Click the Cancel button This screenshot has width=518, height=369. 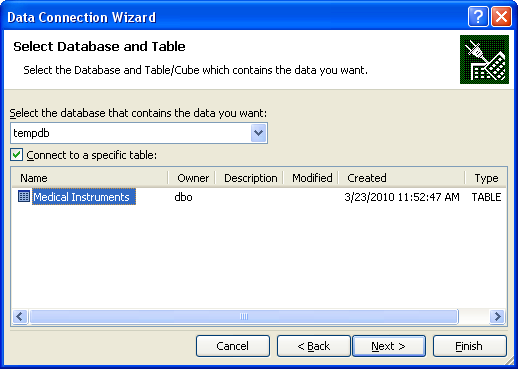[233, 346]
